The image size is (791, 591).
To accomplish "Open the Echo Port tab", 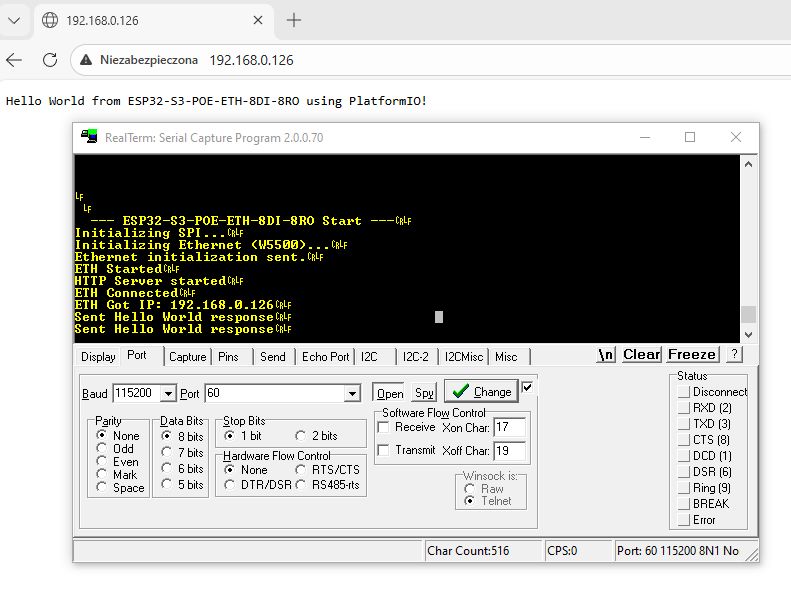I will coord(325,357).
